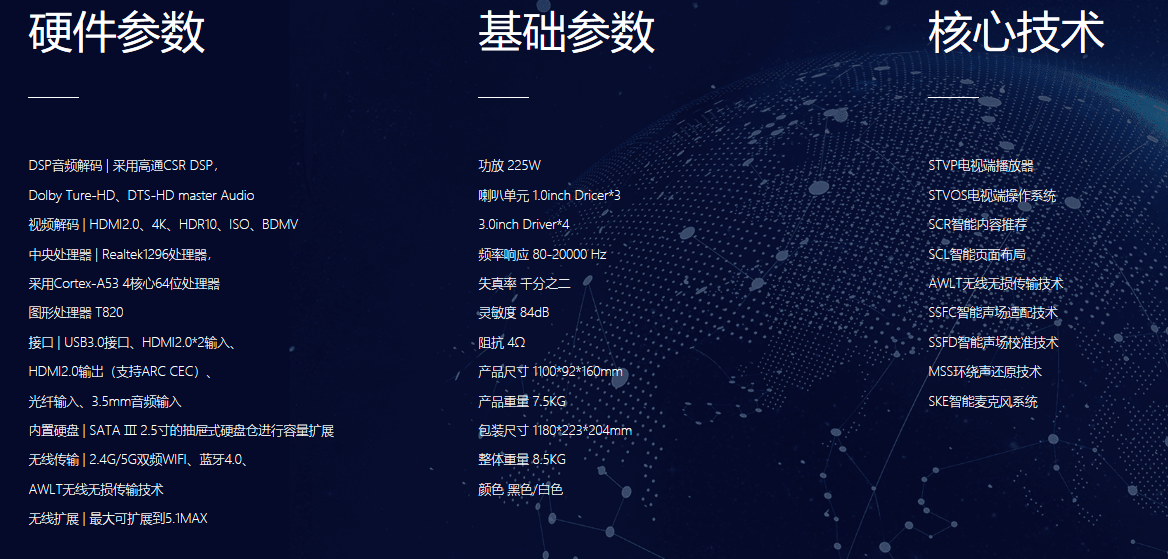
Task: Select the 采用Cortex-A53 4核心64位处理器 line
Action: (x=124, y=283)
